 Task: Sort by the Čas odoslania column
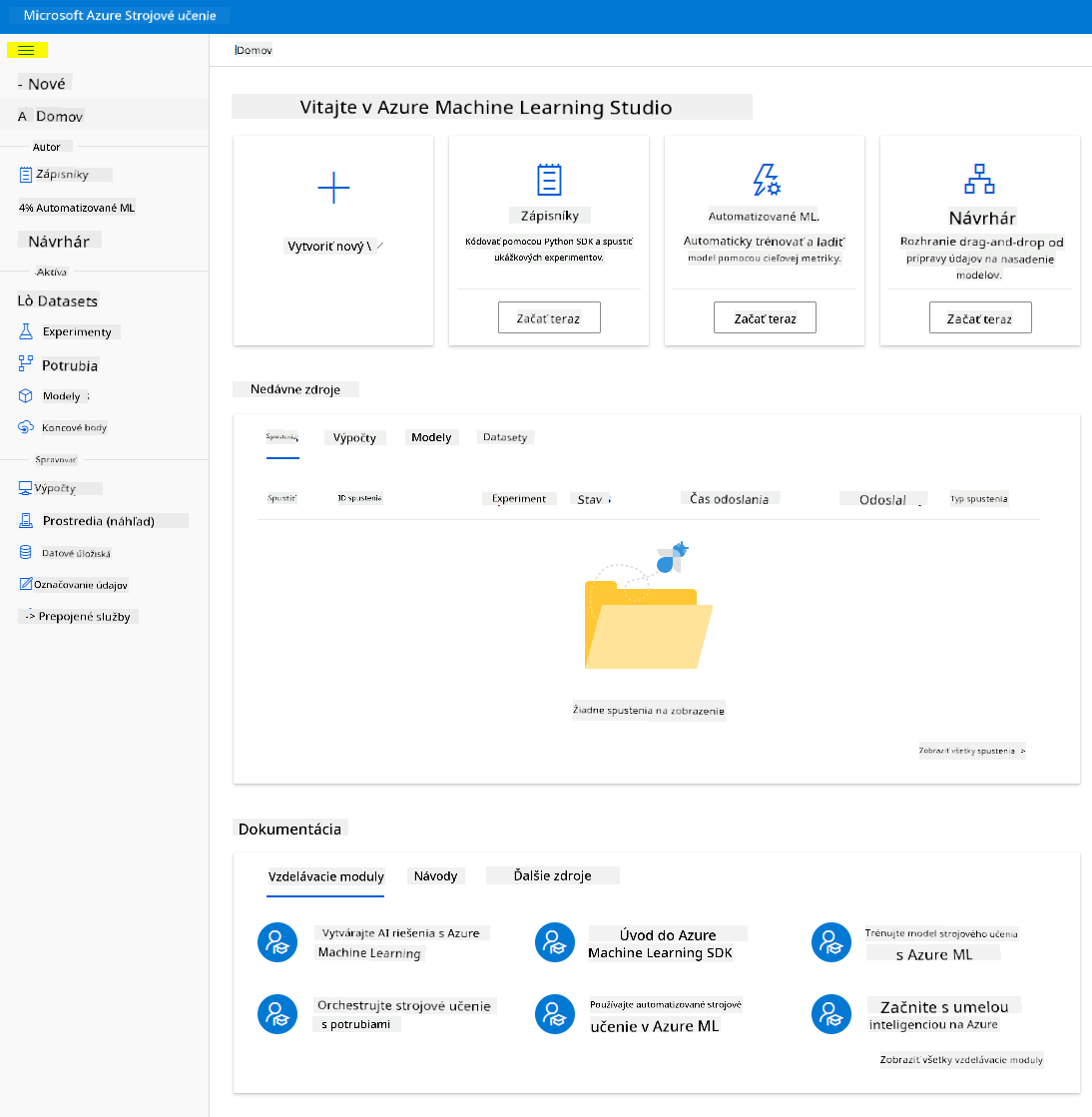[730, 499]
